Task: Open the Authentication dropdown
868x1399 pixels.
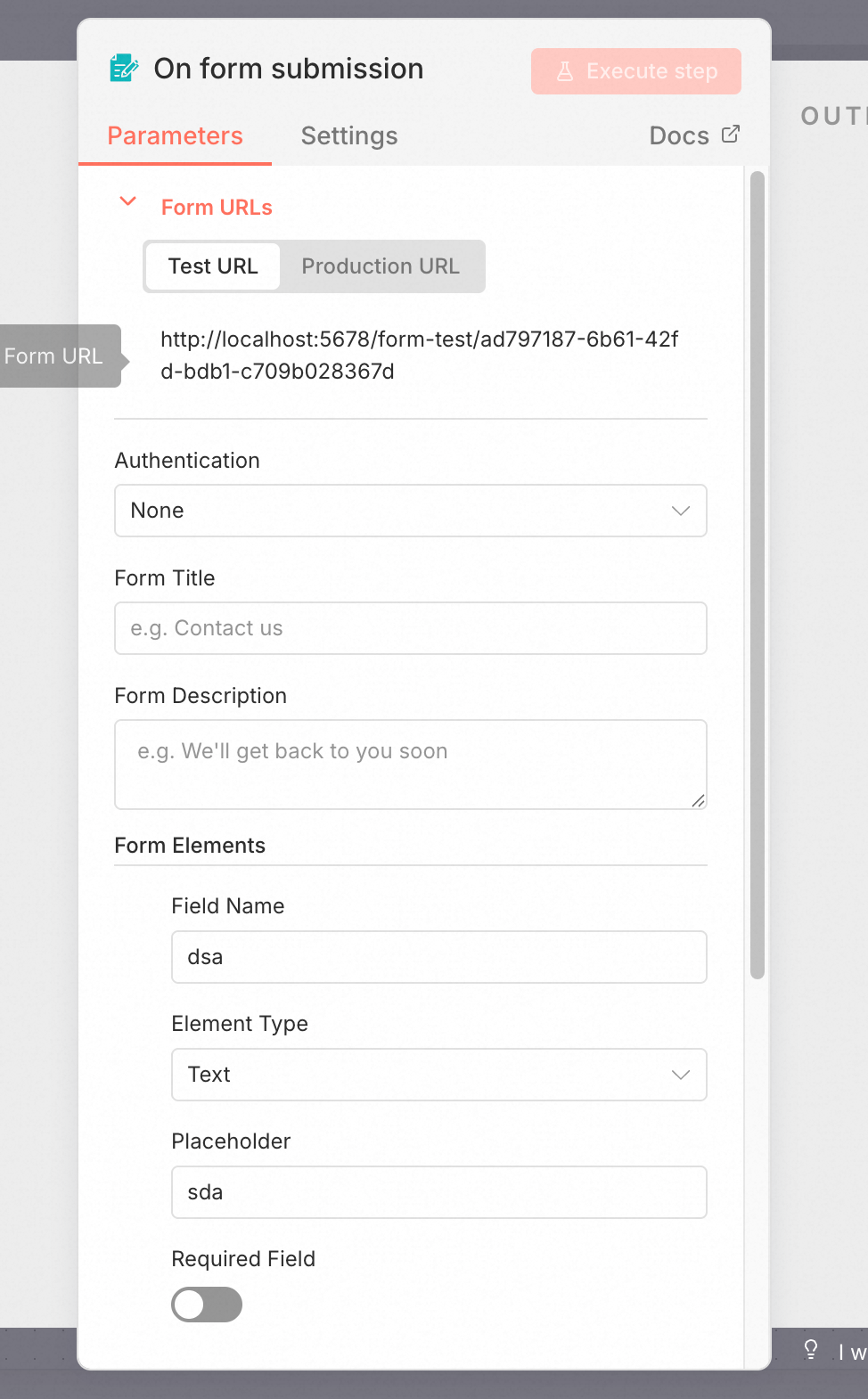Action: (x=411, y=511)
